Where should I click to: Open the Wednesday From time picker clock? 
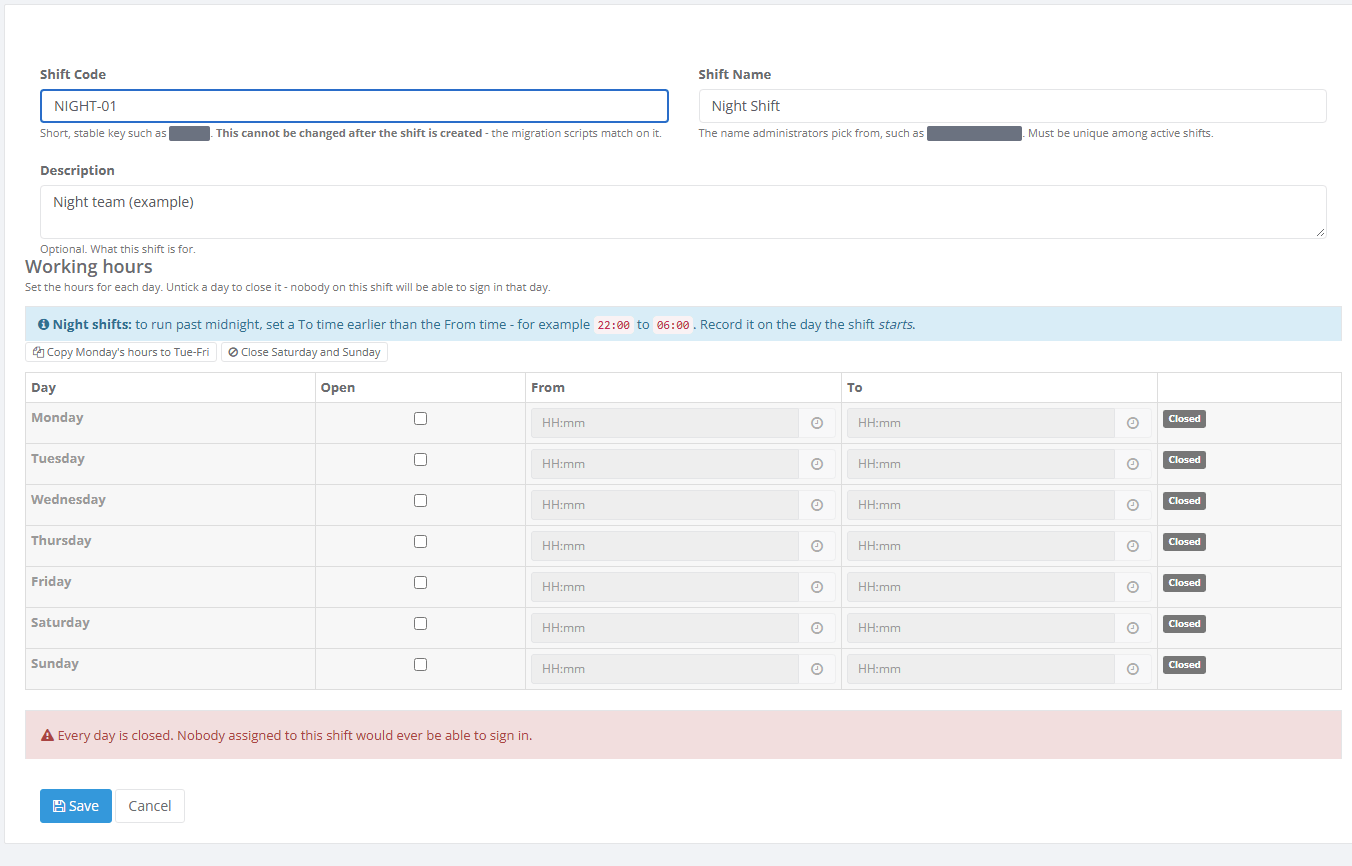[x=817, y=505]
